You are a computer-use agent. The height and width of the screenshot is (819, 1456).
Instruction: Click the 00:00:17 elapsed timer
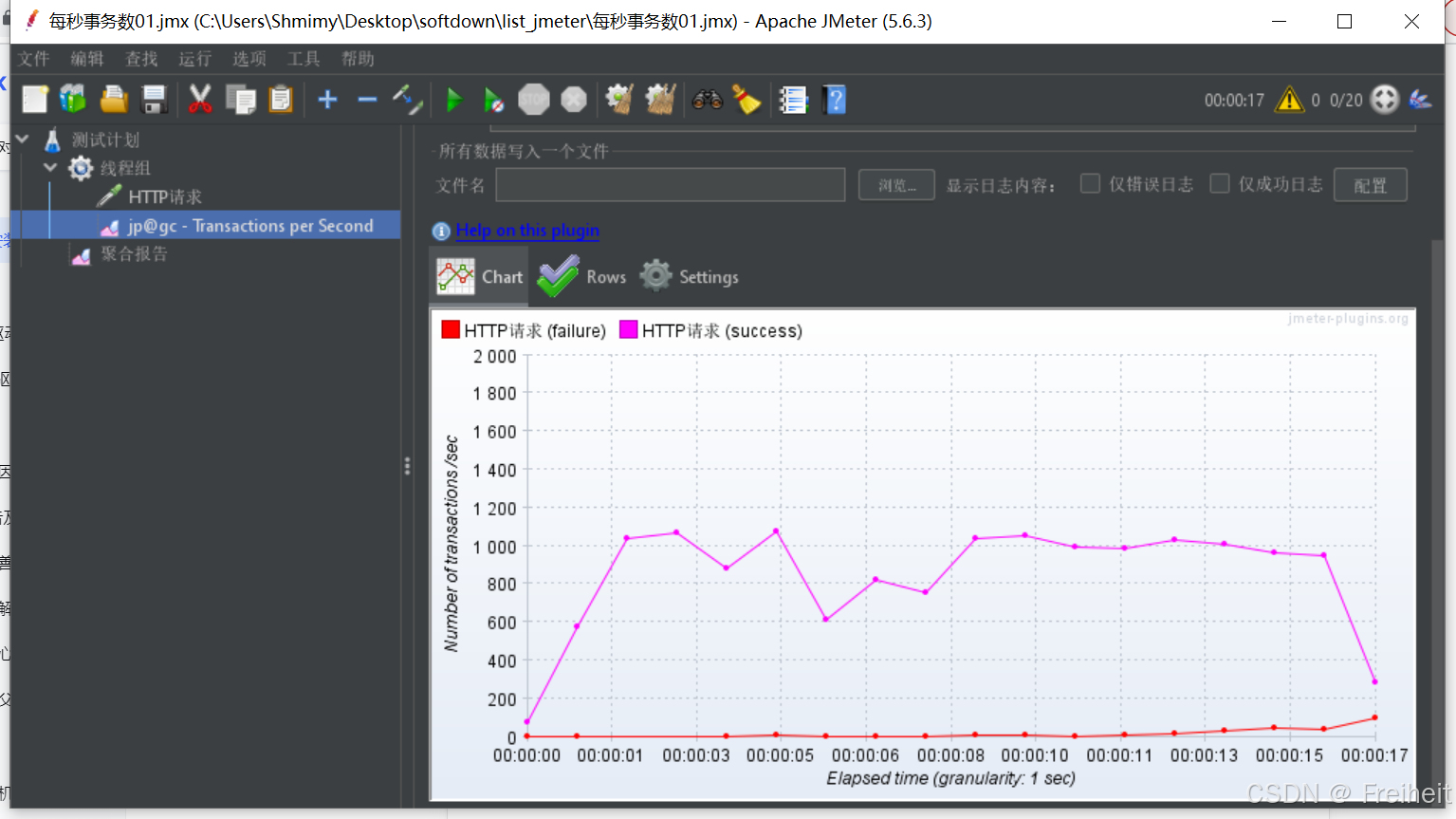point(1234,100)
